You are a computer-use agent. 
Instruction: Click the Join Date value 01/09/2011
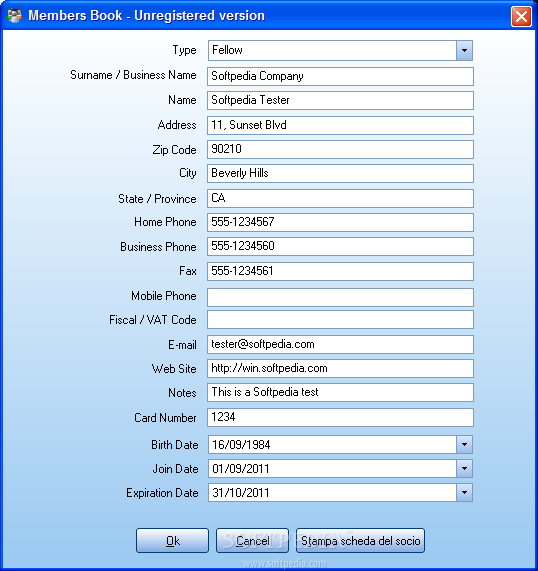(241, 469)
